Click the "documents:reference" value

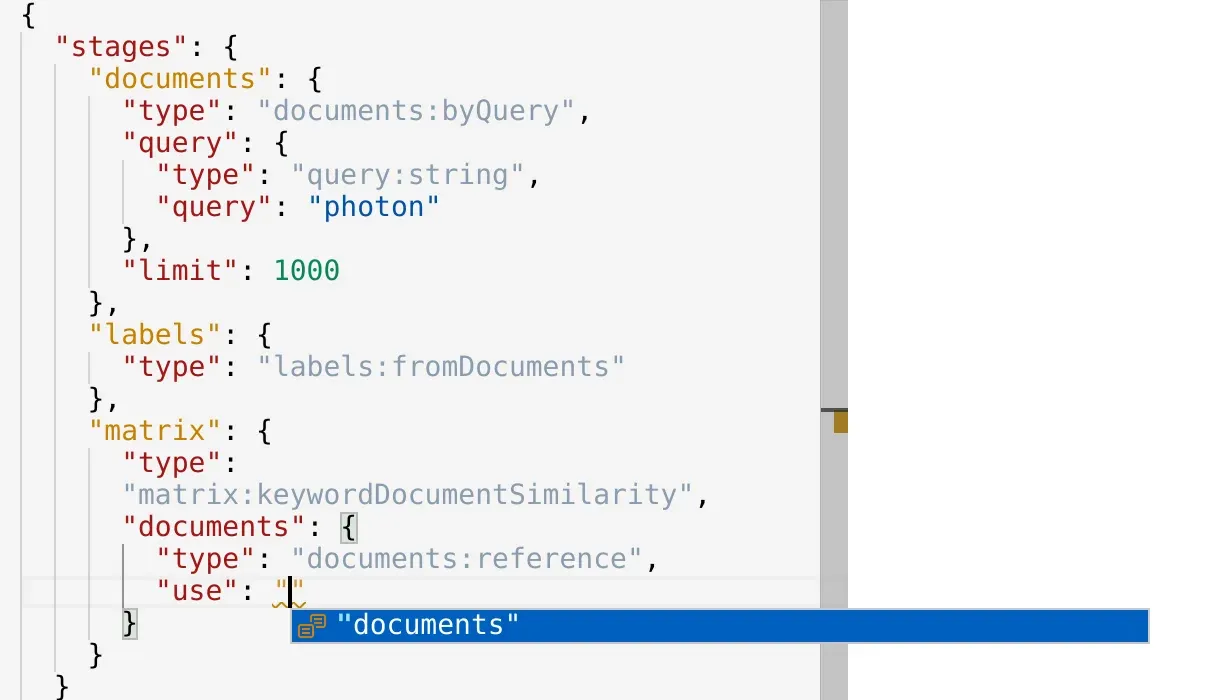click(466, 558)
